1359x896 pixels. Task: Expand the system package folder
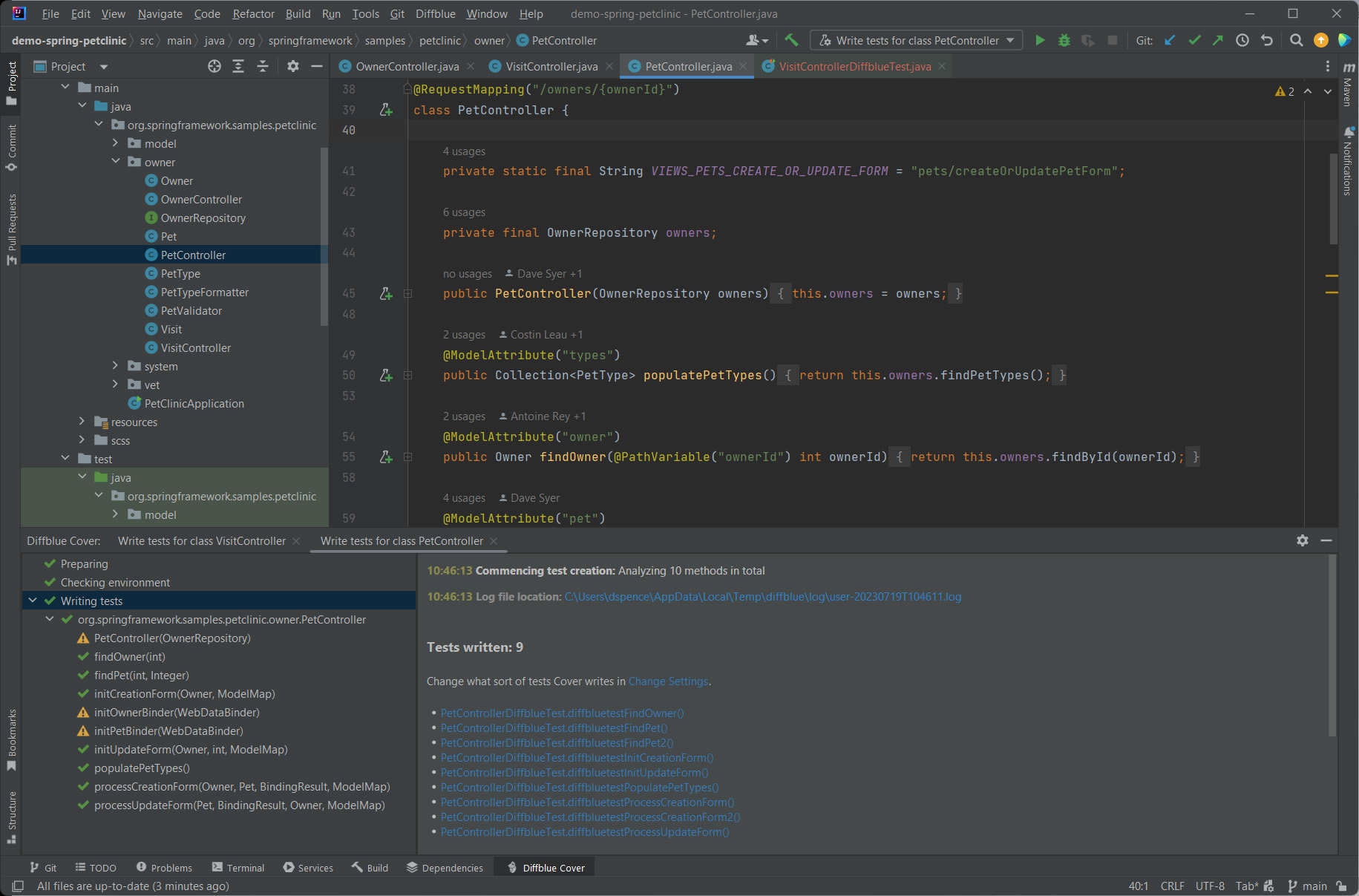115,366
